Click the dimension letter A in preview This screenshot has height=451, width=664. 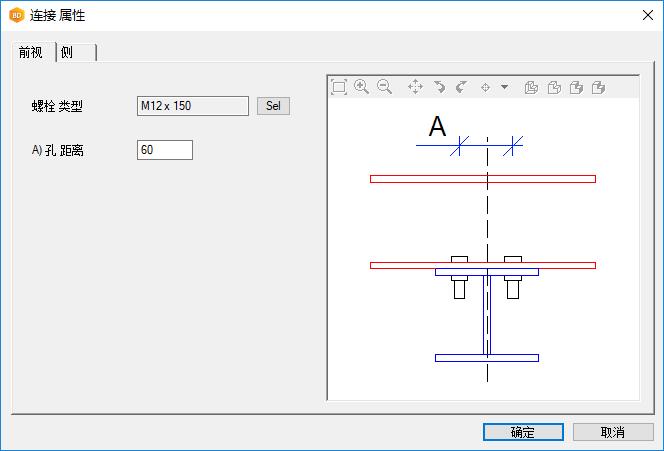point(437,126)
